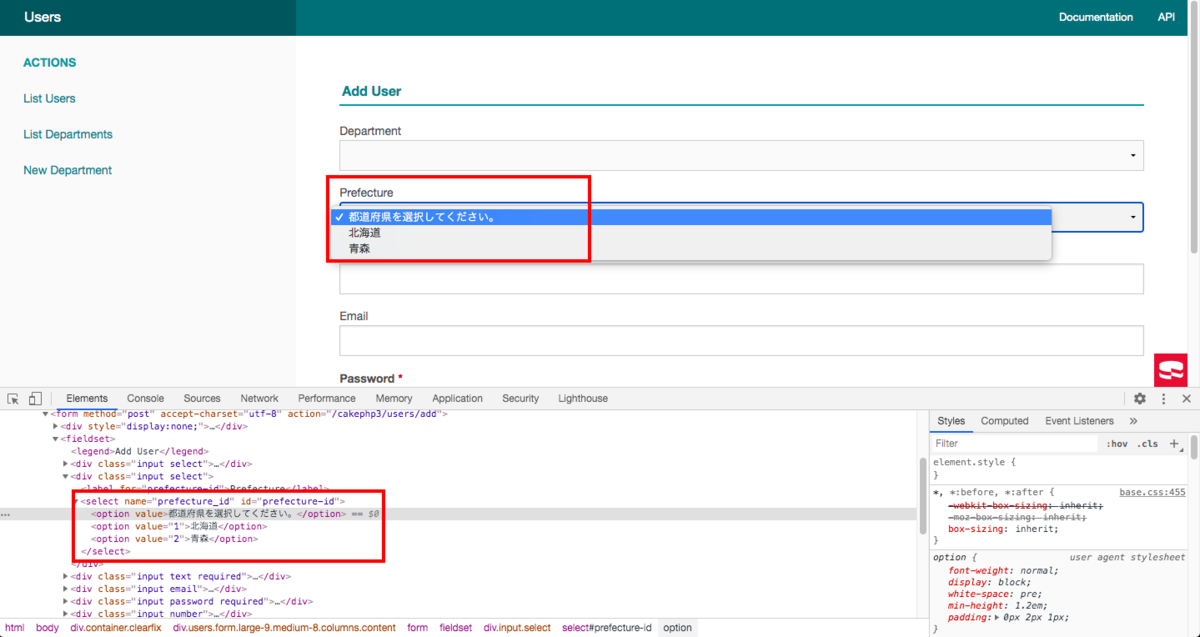Viewport: 1200px width, 637px height.
Task: Open New Department action
Action: 67,170
